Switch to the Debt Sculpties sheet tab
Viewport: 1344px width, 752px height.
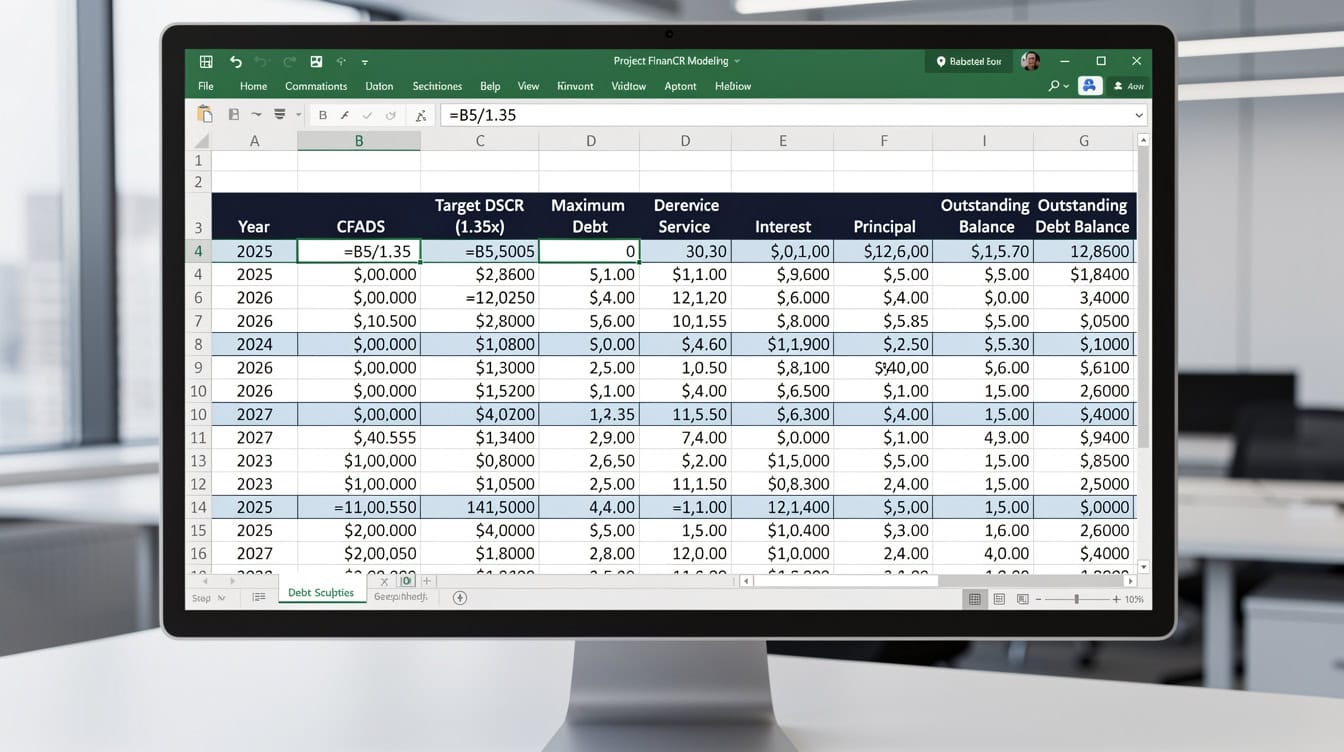(x=321, y=592)
